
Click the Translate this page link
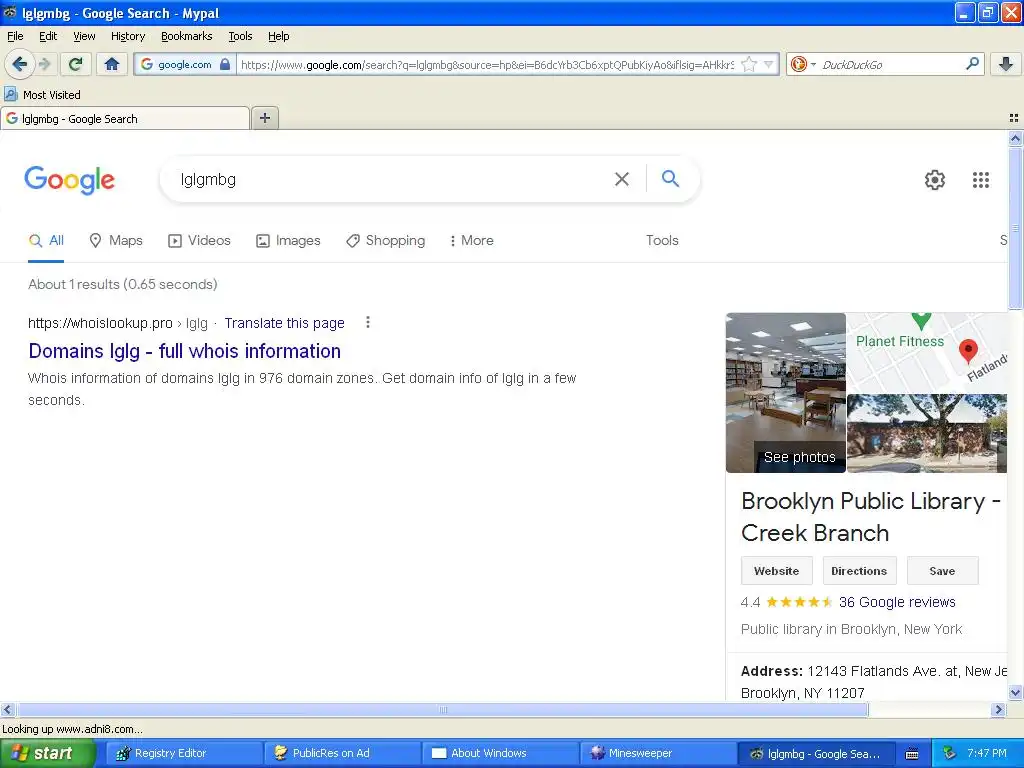coord(284,323)
